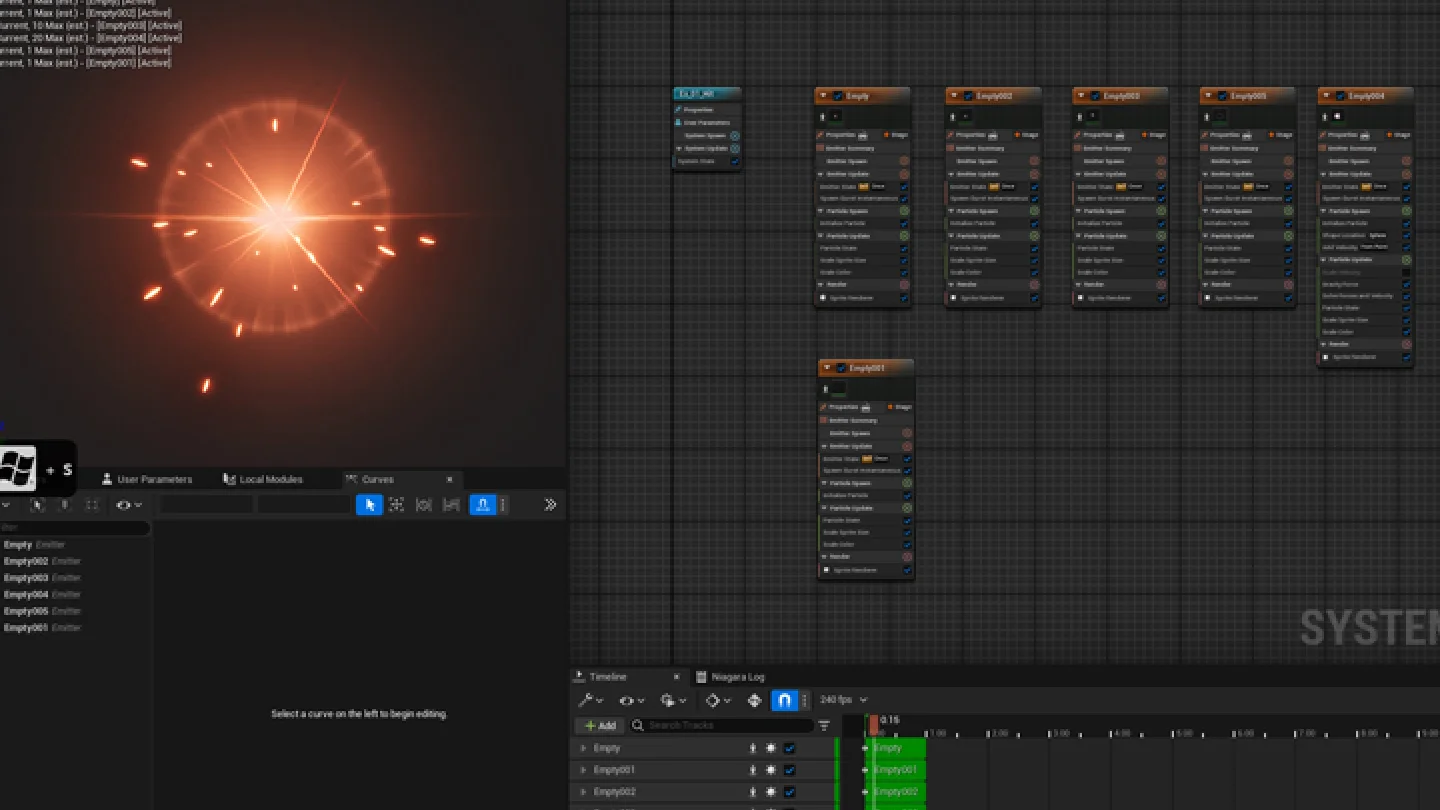Click the filter icon next to Search Tracks
The image size is (1440, 810).
click(x=824, y=726)
